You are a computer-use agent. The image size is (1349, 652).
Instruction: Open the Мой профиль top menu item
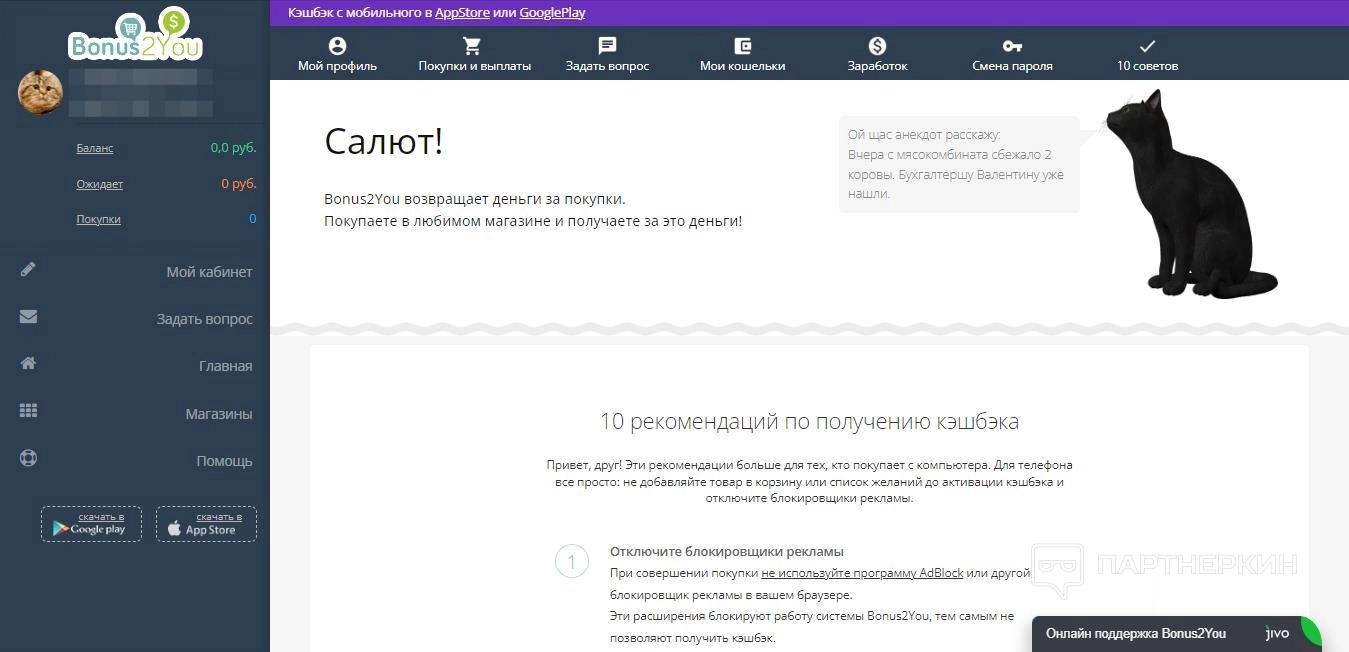tap(337, 66)
